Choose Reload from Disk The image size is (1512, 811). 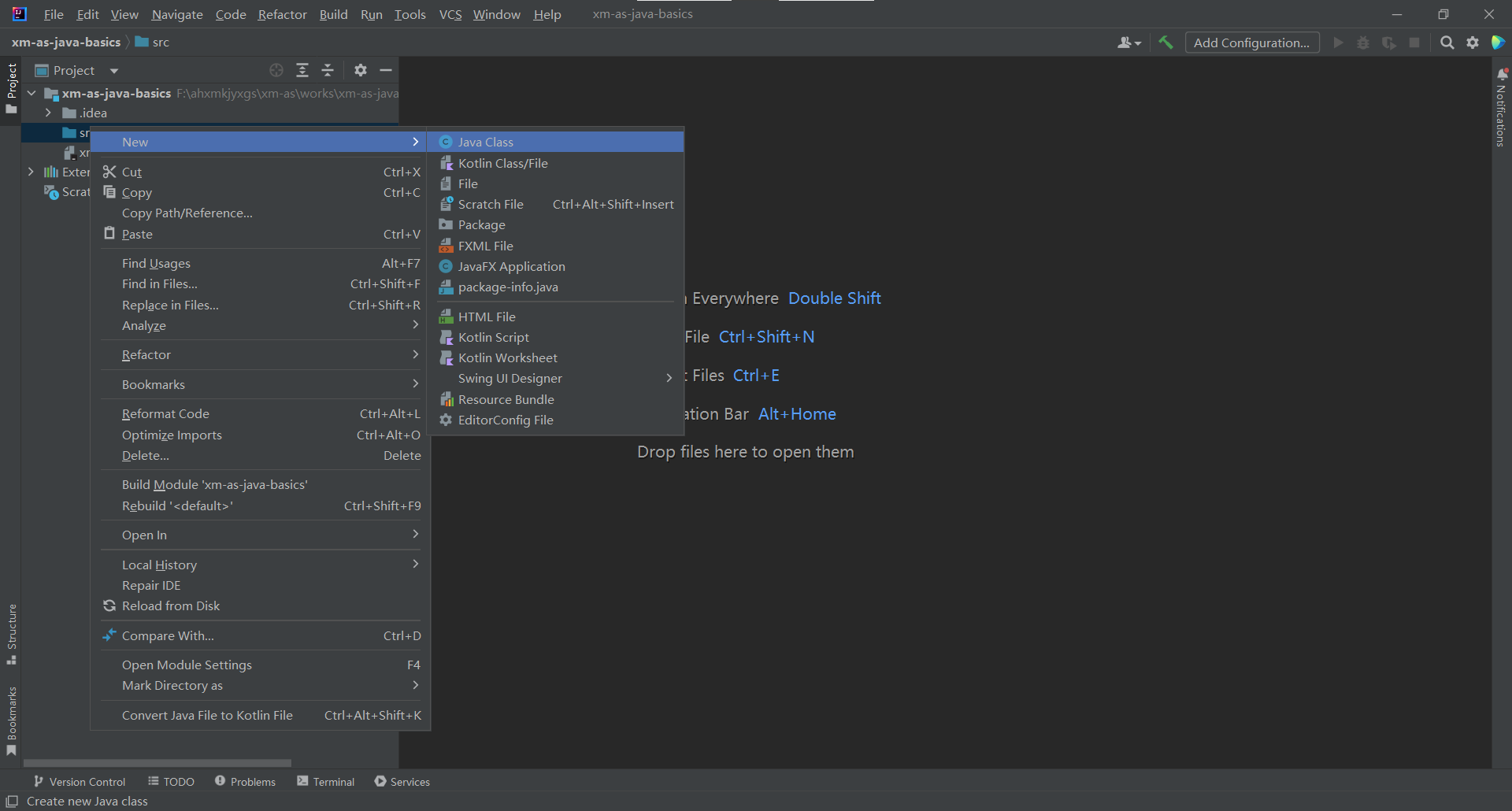coord(261,605)
